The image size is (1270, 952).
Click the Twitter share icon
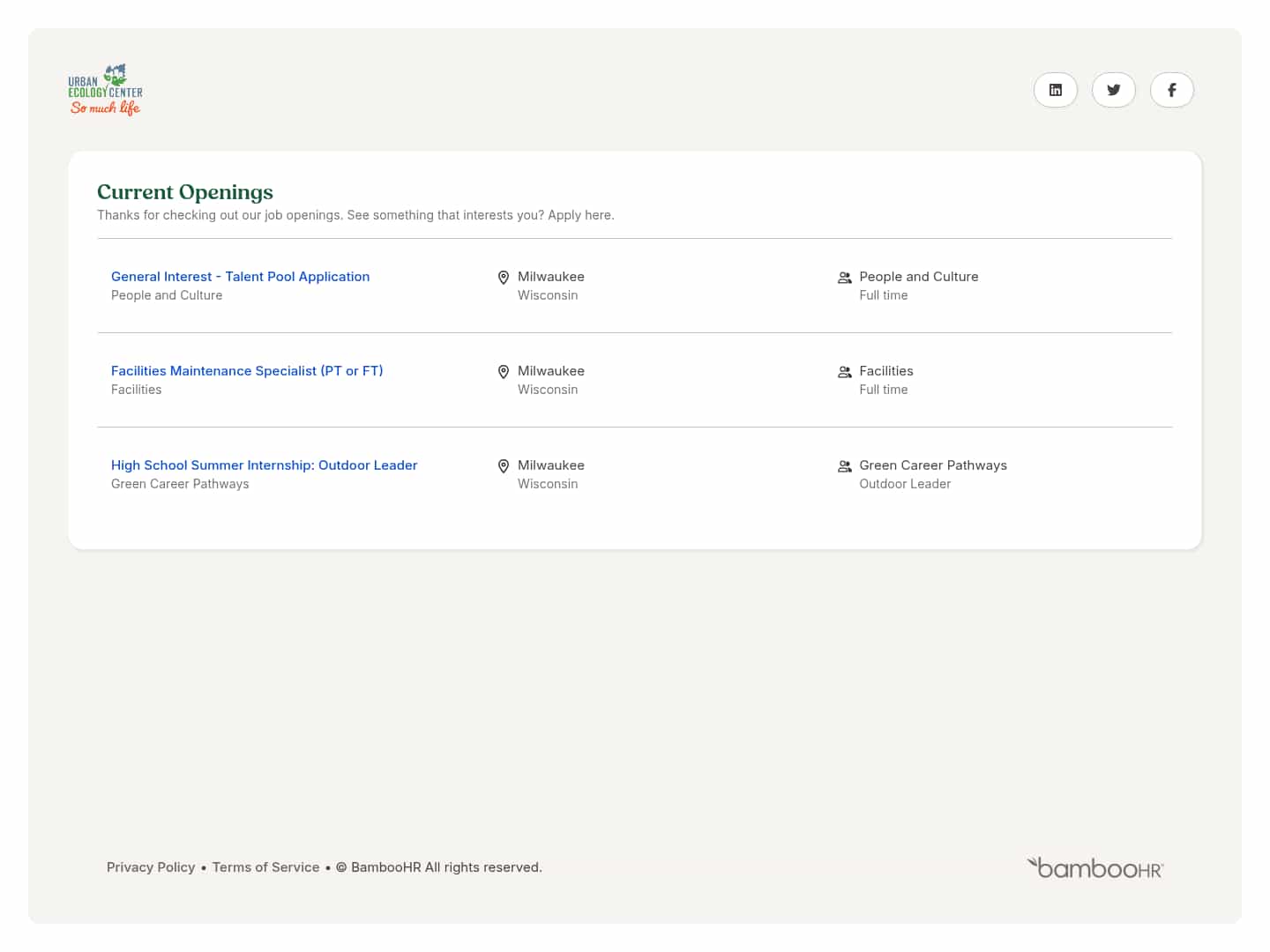[1114, 89]
